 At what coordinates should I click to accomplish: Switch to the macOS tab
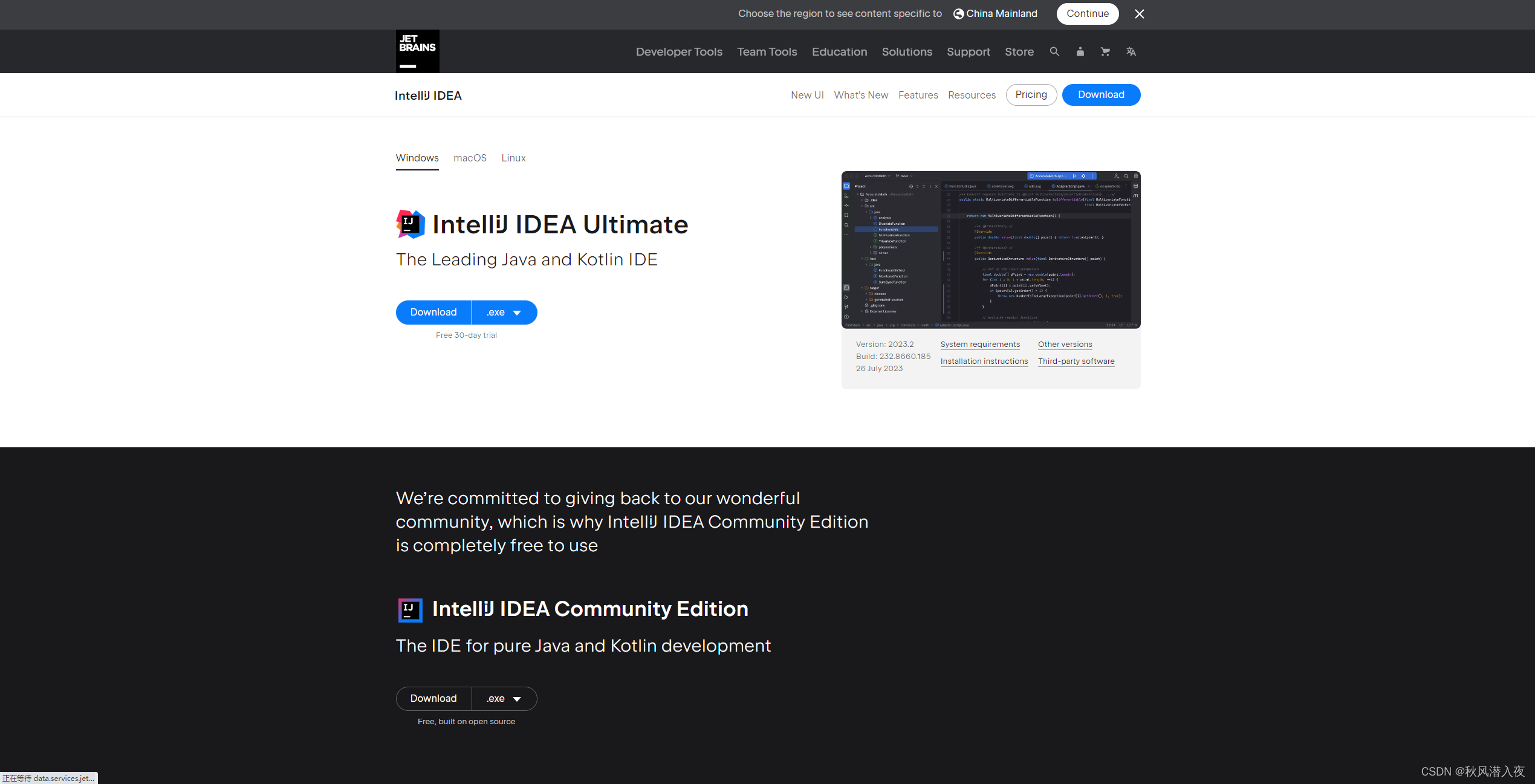[470, 158]
